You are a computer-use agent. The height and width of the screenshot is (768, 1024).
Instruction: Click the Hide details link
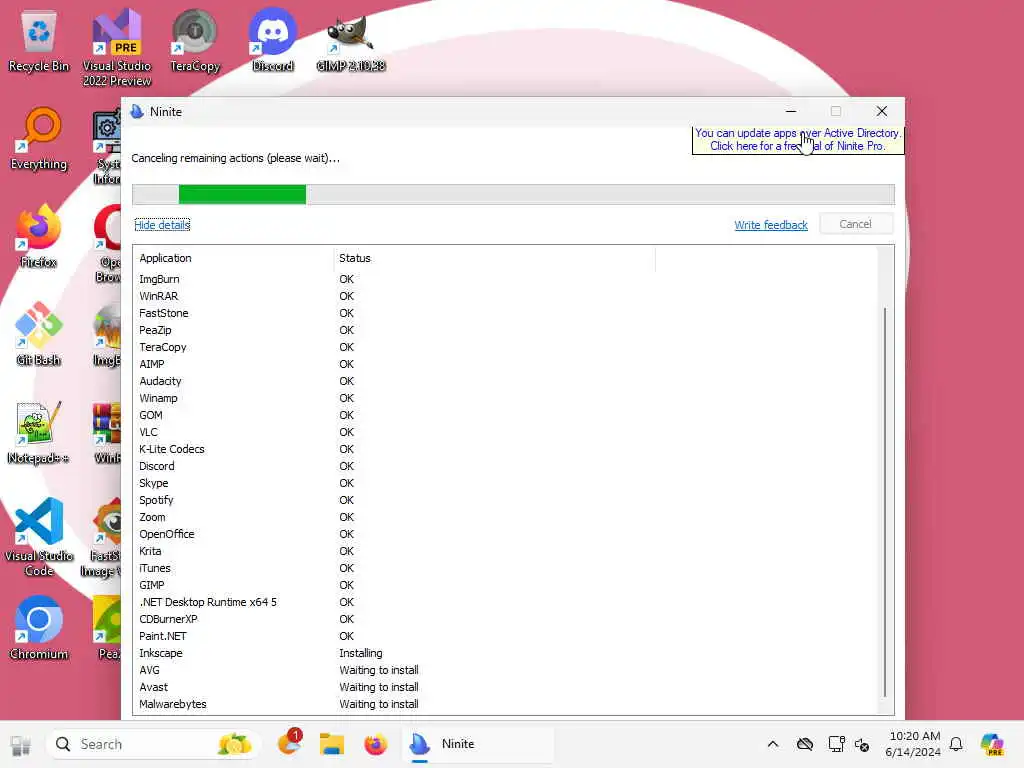pos(162,225)
